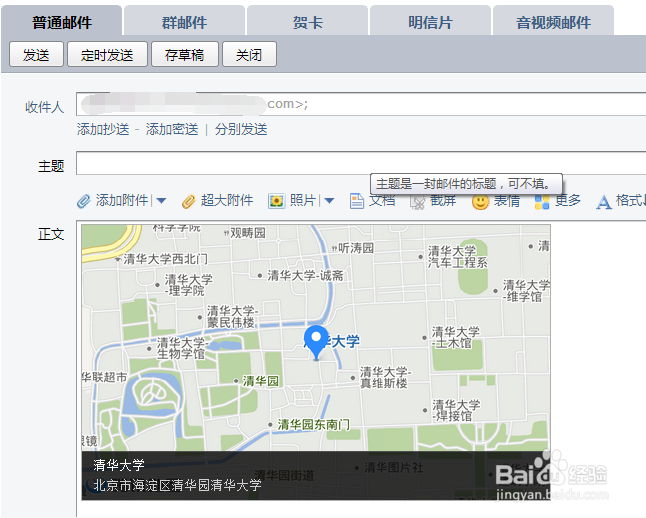Click the 更多 colored squares icon

click(x=542, y=202)
